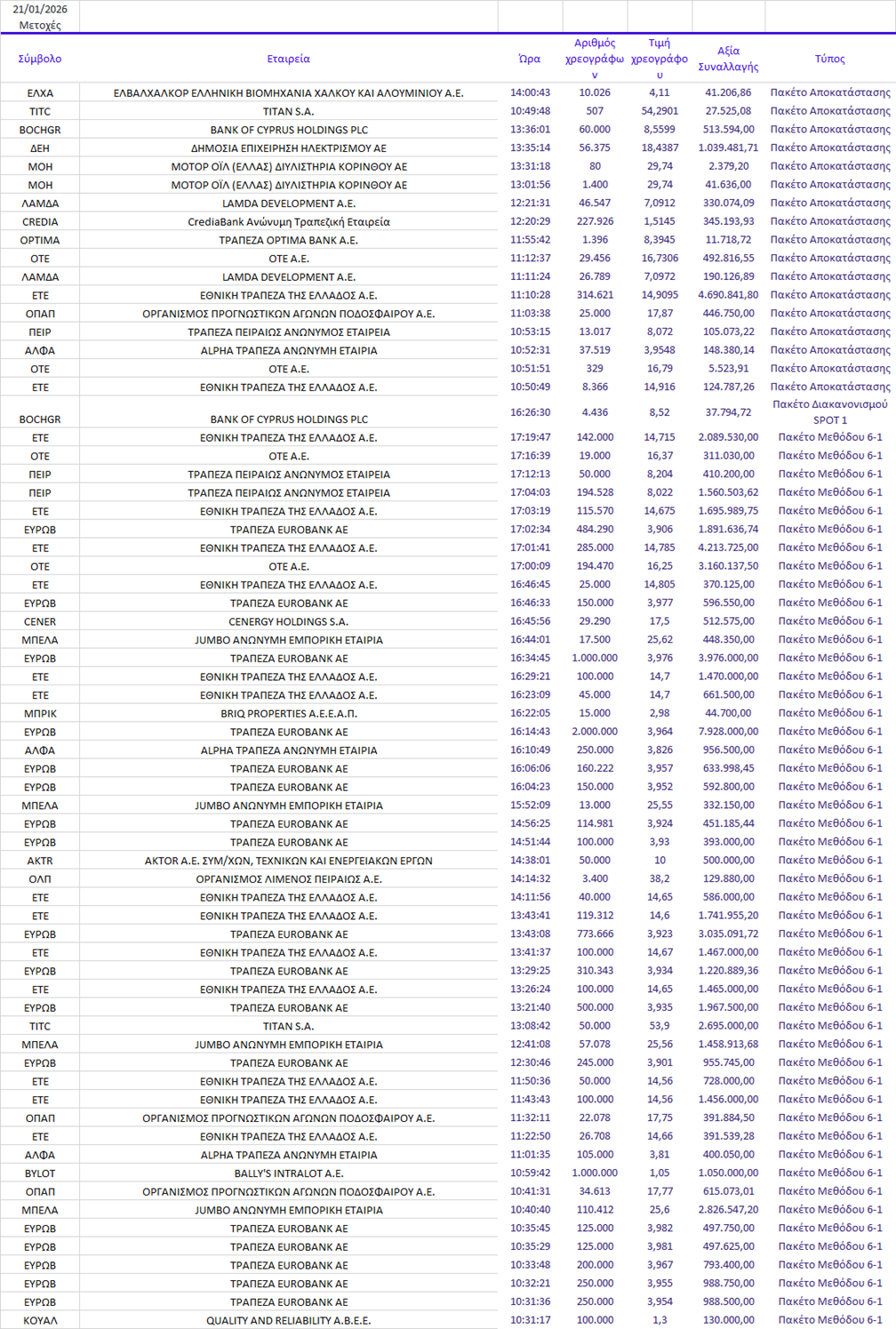Click the Εταιρεία column header

click(289, 59)
